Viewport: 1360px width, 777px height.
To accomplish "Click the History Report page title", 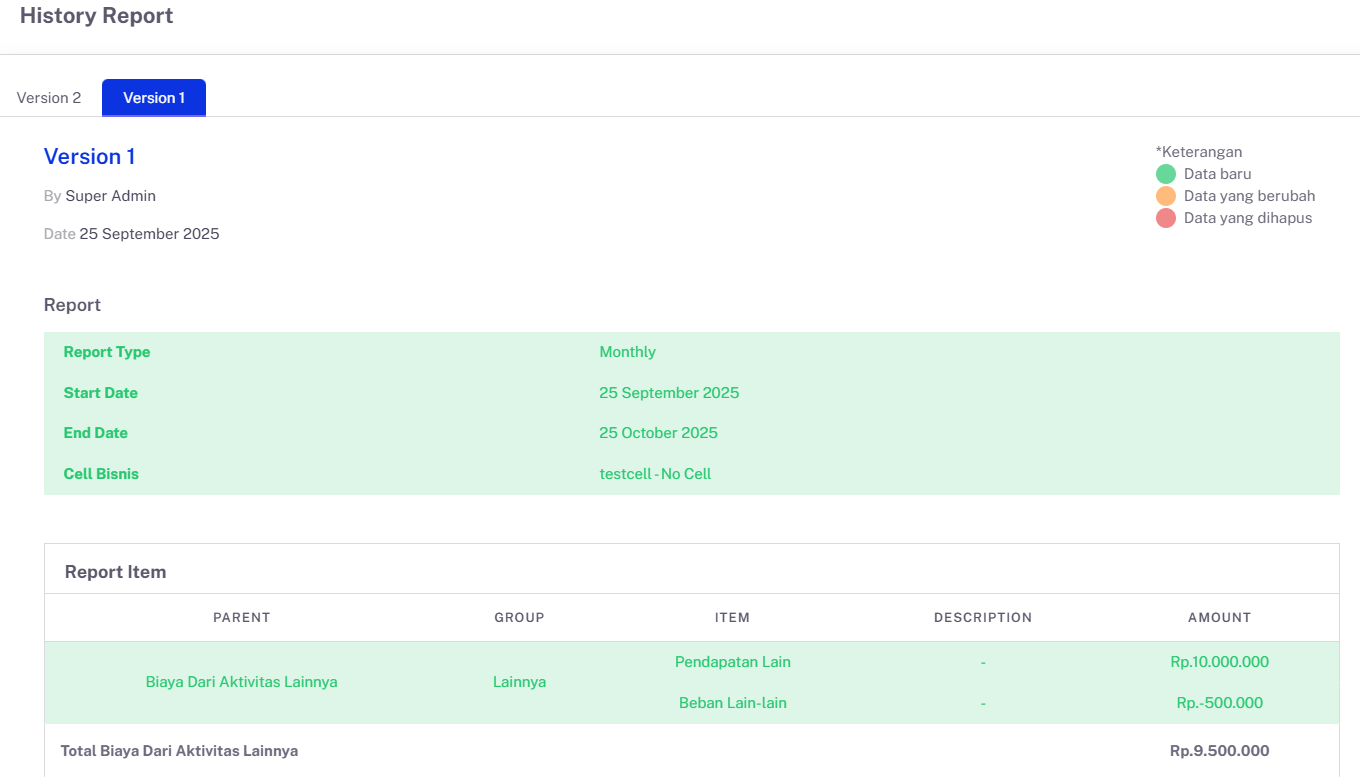I will click(x=97, y=16).
